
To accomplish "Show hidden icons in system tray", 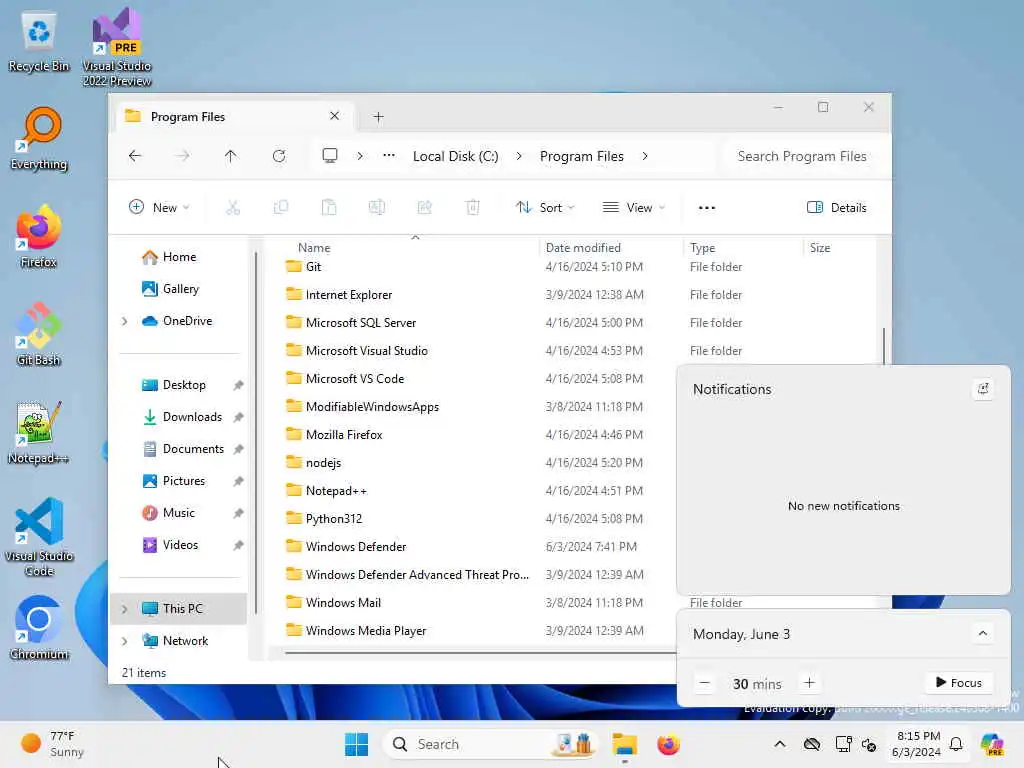I will (x=780, y=744).
